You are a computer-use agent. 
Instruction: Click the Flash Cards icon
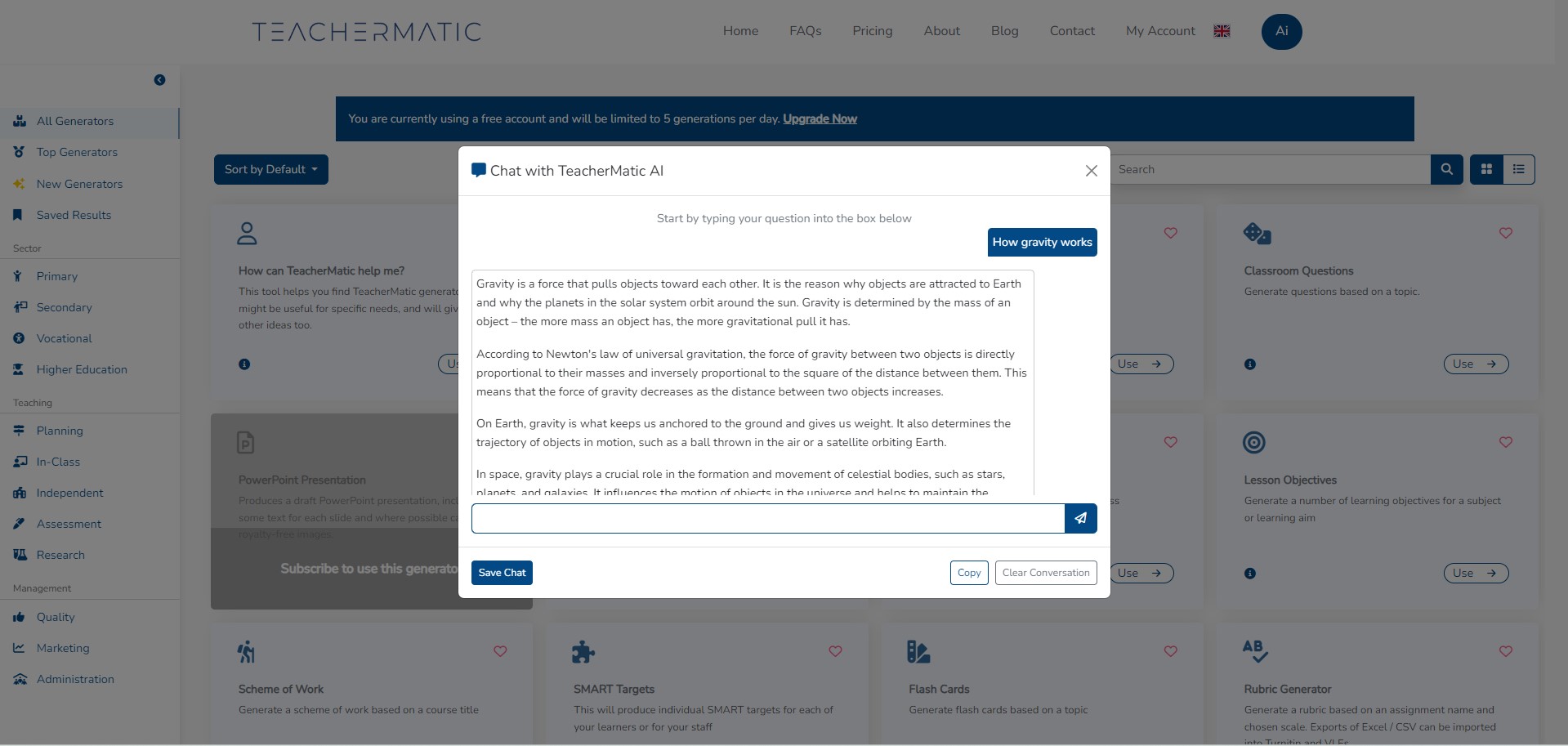click(918, 652)
